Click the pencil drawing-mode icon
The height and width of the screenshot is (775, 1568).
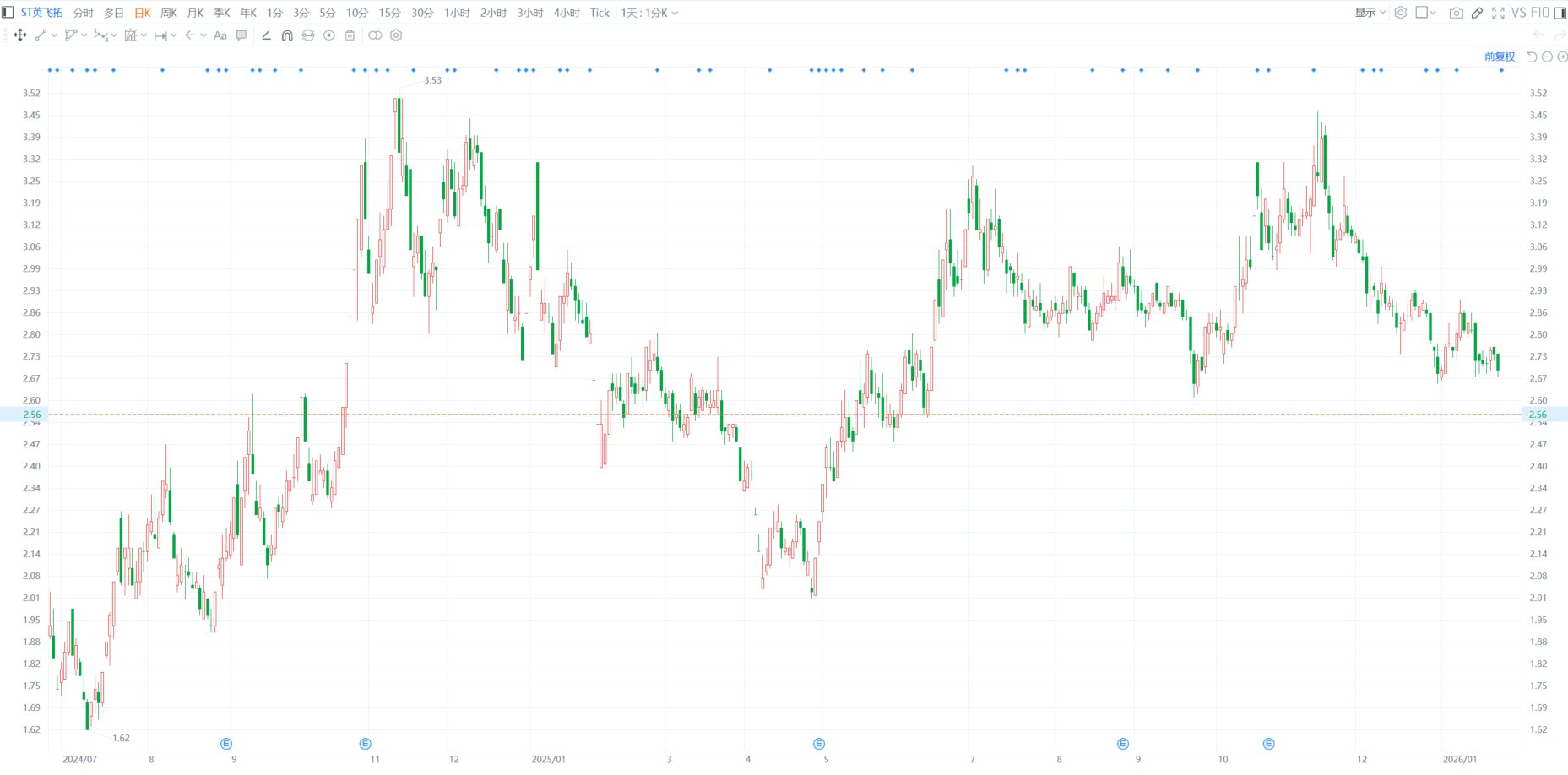click(x=1477, y=13)
